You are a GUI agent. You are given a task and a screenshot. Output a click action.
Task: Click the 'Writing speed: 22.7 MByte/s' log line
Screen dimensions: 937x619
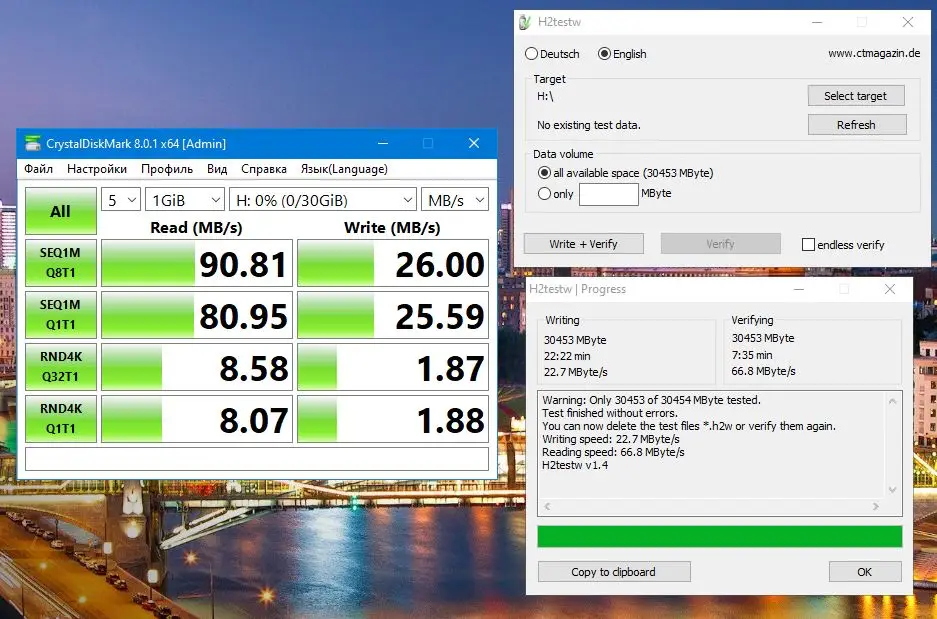pyautogui.click(x=611, y=439)
